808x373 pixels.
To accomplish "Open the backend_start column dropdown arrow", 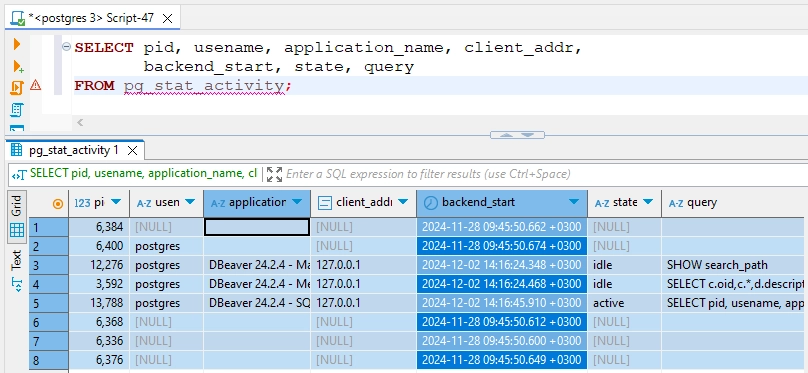I will click(574, 202).
